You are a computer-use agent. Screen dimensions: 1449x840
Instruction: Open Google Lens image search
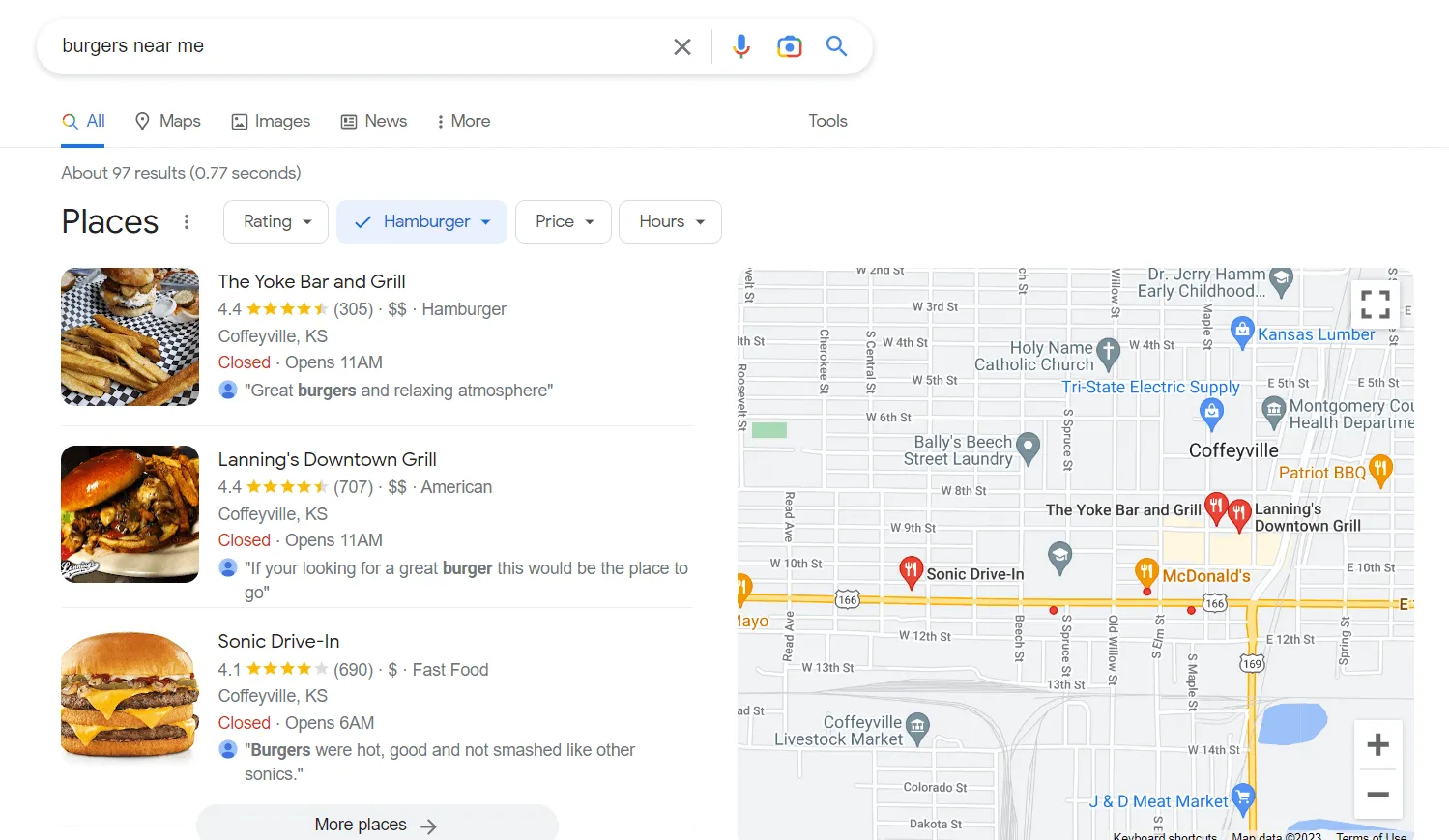coord(789,45)
